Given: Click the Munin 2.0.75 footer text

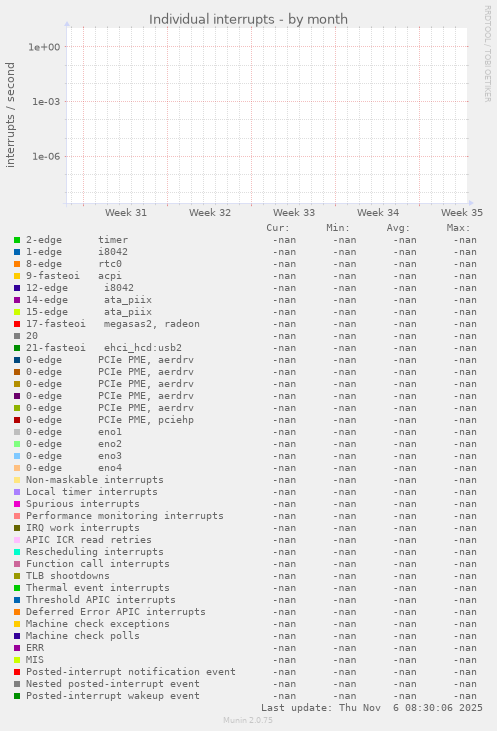Looking at the screenshot, I should pyautogui.click(x=248, y=720).
